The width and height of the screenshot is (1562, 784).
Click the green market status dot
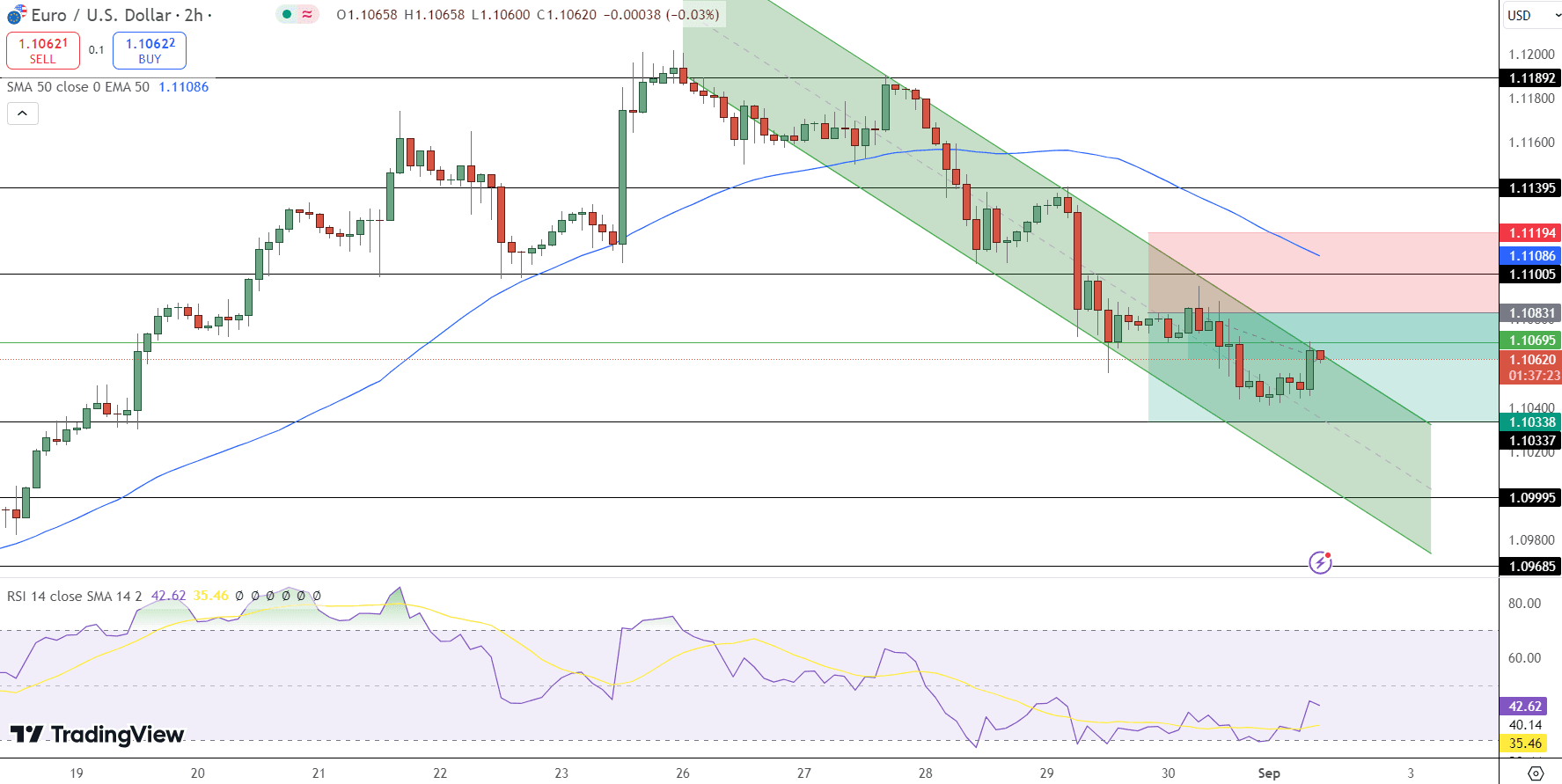click(x=287, y=14)
